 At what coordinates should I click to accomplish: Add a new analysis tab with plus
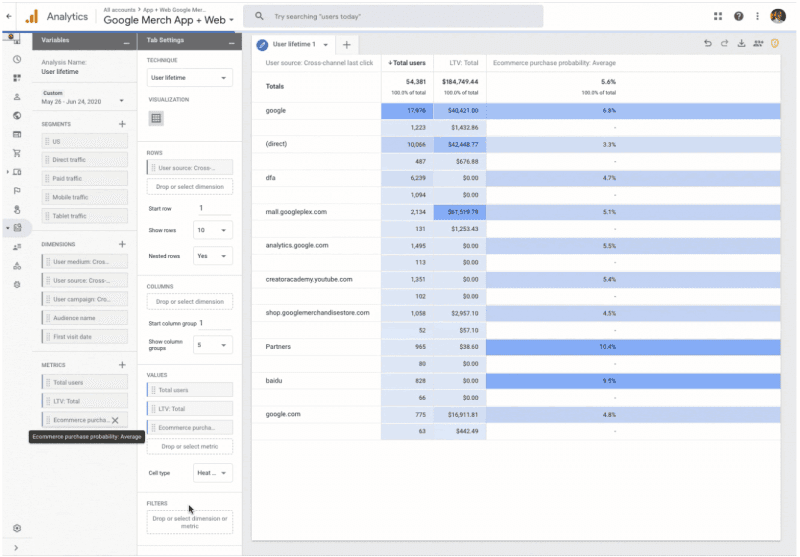coord(346,45)
